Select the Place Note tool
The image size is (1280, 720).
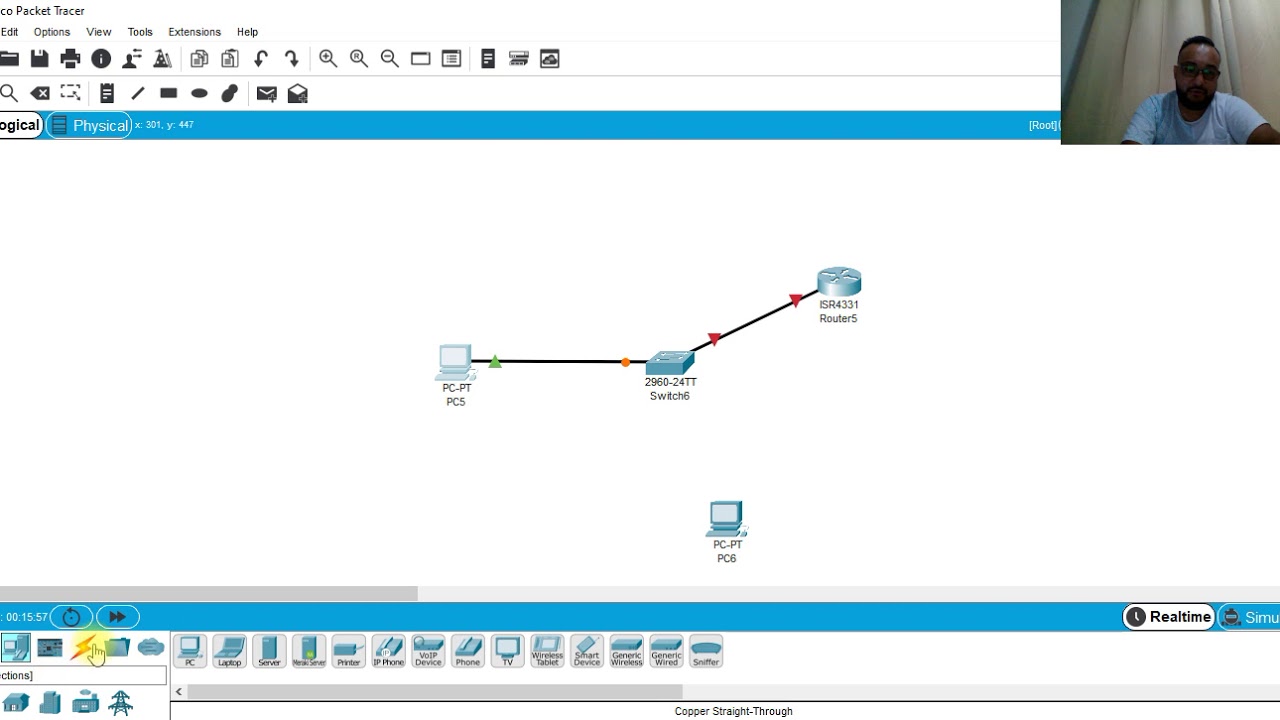[107, 93]
